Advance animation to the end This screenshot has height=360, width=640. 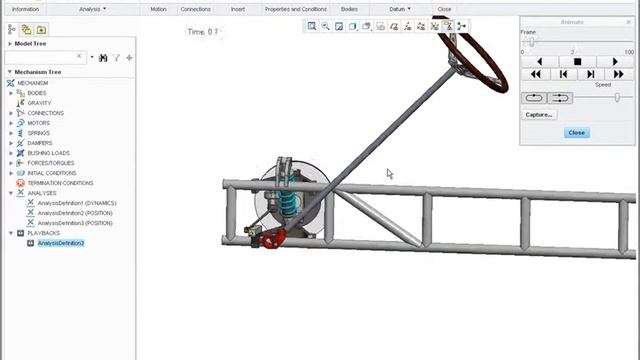point(619,74)
